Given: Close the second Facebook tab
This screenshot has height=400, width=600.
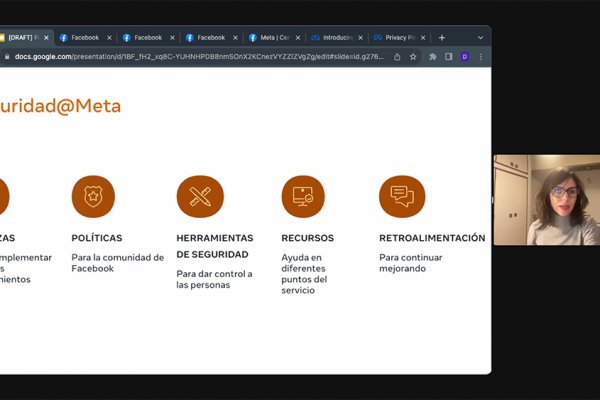Looking at the screenshot, I should click(x=172, y=38).
